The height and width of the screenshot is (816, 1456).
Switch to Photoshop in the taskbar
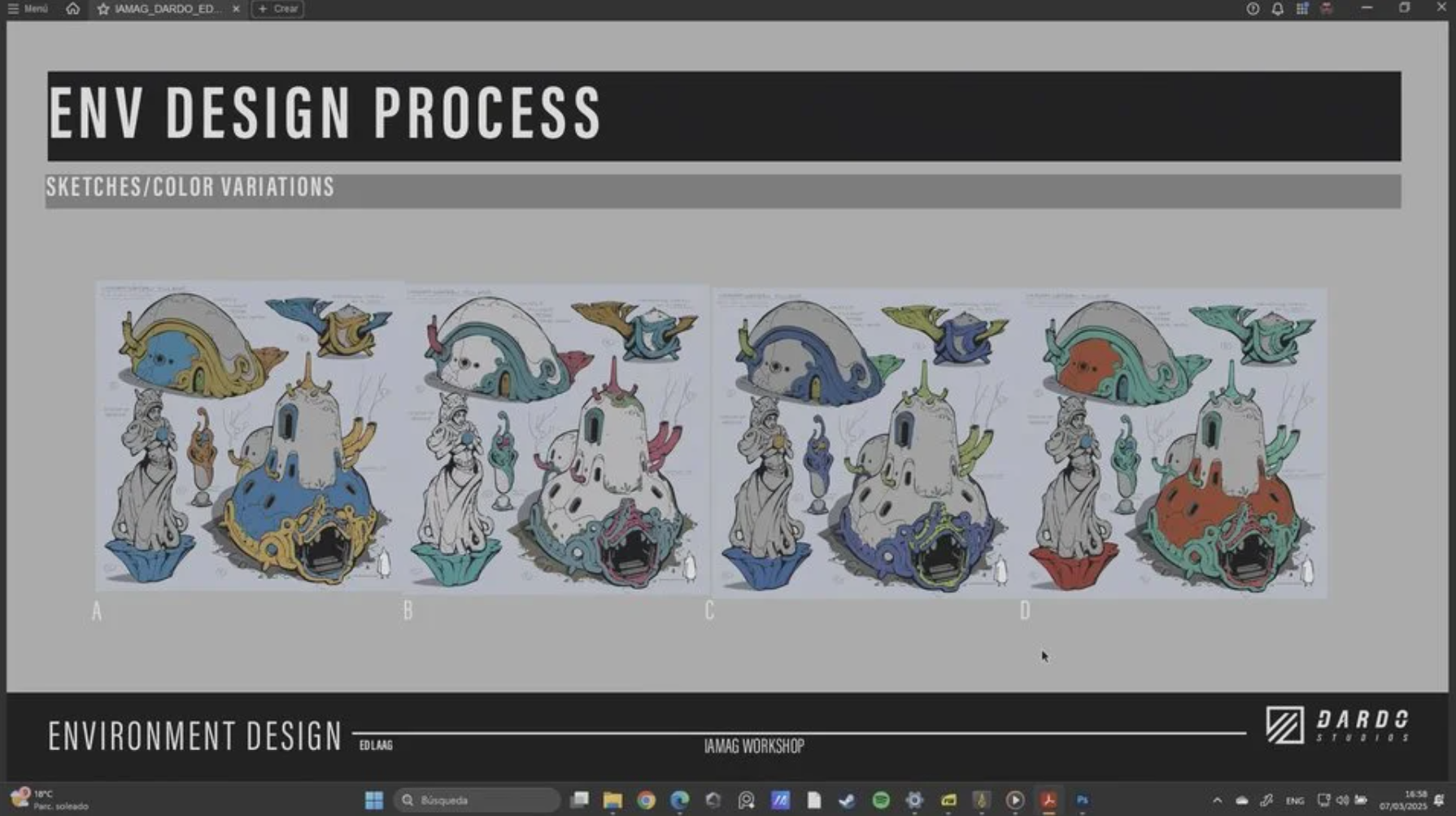coord(1082,801)
